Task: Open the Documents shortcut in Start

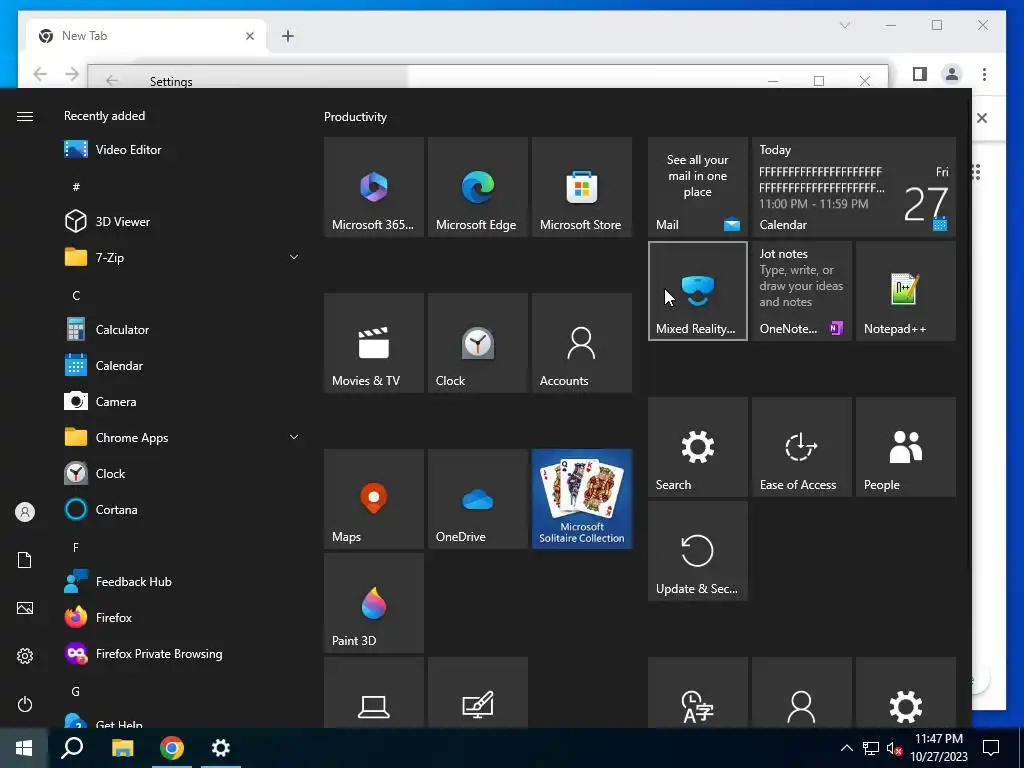Action: pos(25,560)
